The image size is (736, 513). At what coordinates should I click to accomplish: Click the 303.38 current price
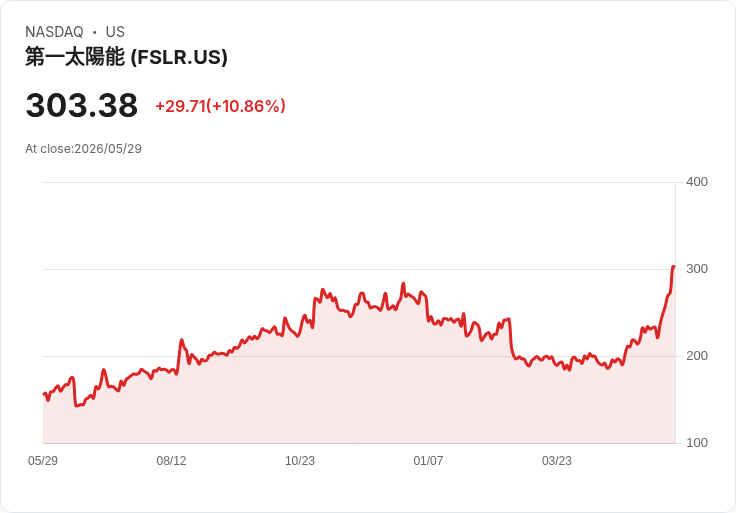(x=82, y=105)
